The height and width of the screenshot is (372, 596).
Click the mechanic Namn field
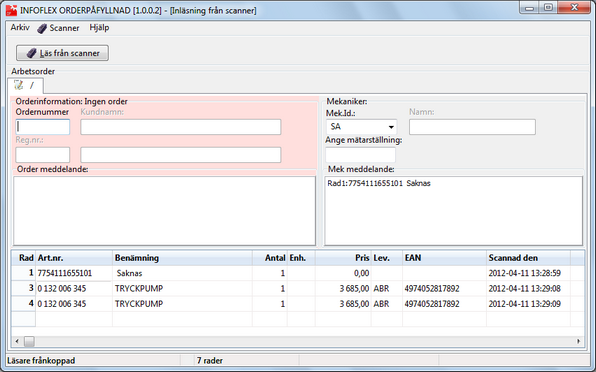tap(472, 127)
